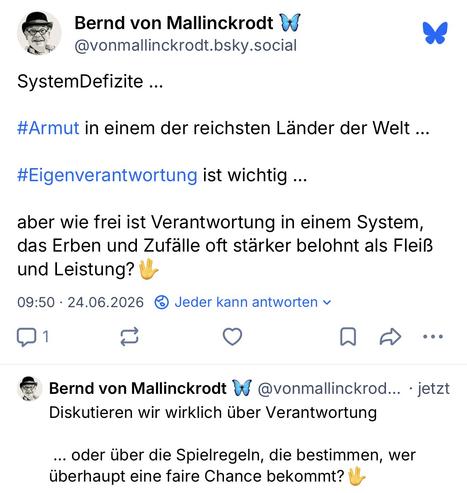467x493 pixels.
Task: Open the #Eigenverantwortung hashtag link
Action: [107, 176]
